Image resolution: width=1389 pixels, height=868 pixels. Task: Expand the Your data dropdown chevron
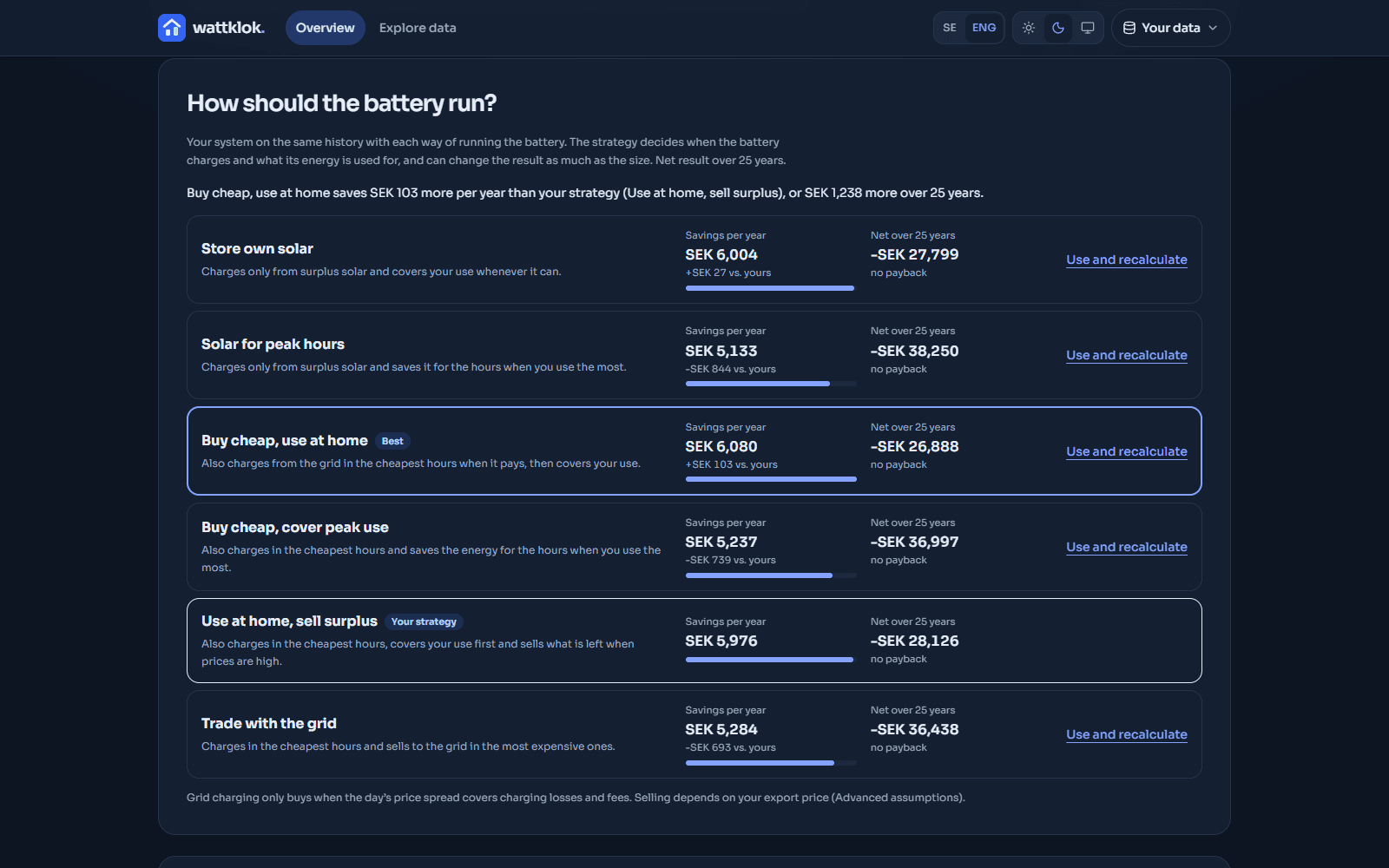[x=1213, y=28]
